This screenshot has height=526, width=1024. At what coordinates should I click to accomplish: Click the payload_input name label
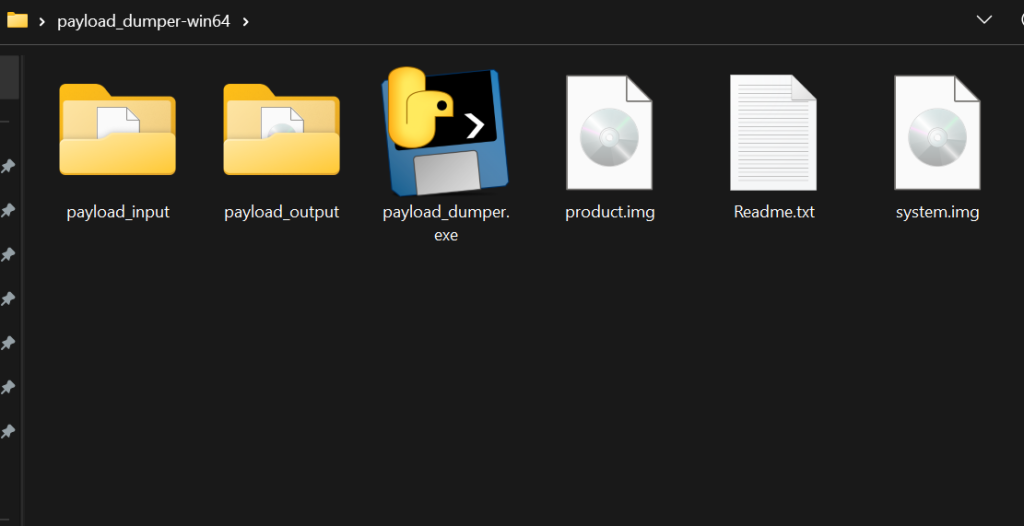coord(118,212)
